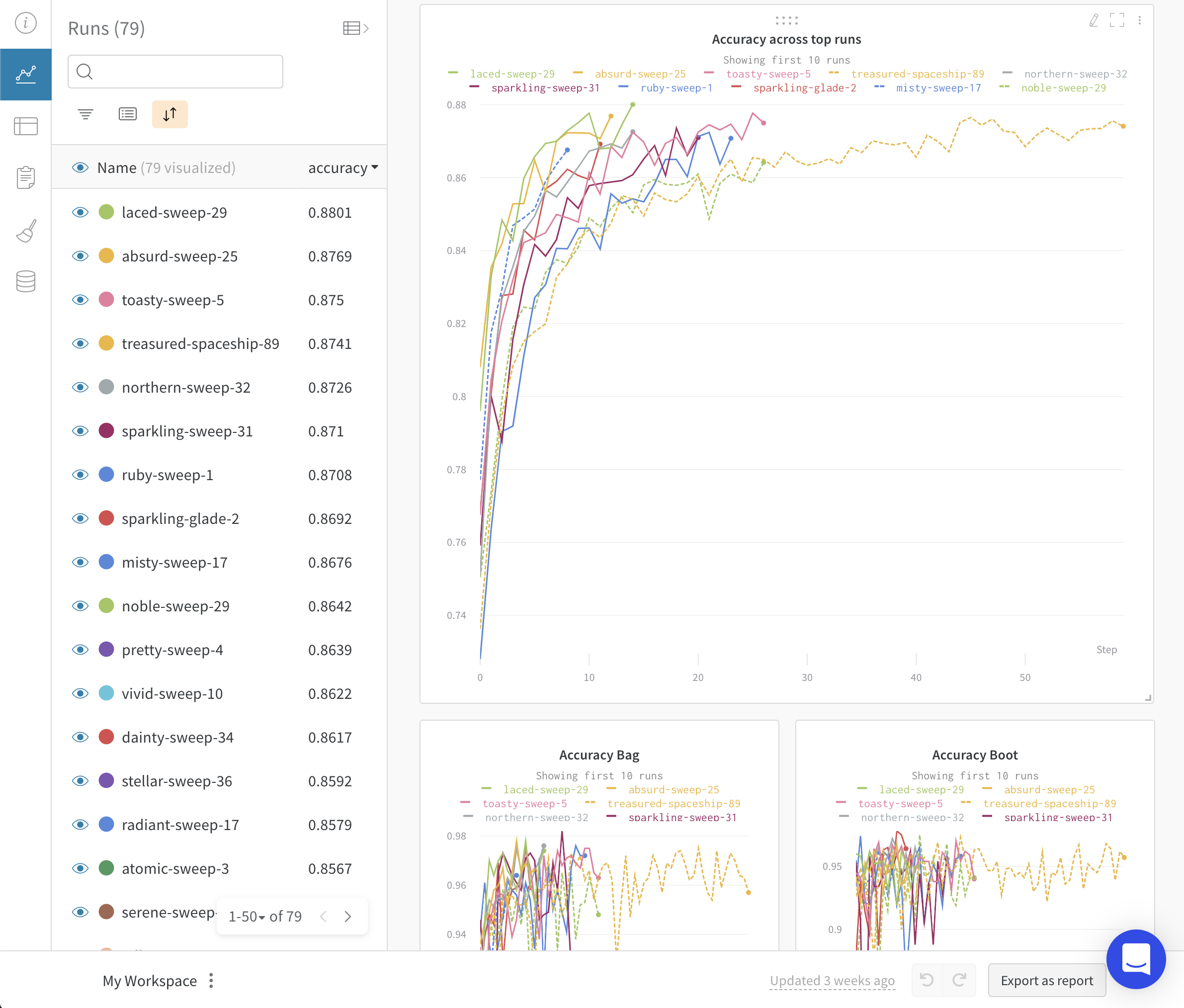This screenshot has width=1184, height=1008.
Task: Hide the laced-sweep-29 run
Action: [x=80, y=213]
